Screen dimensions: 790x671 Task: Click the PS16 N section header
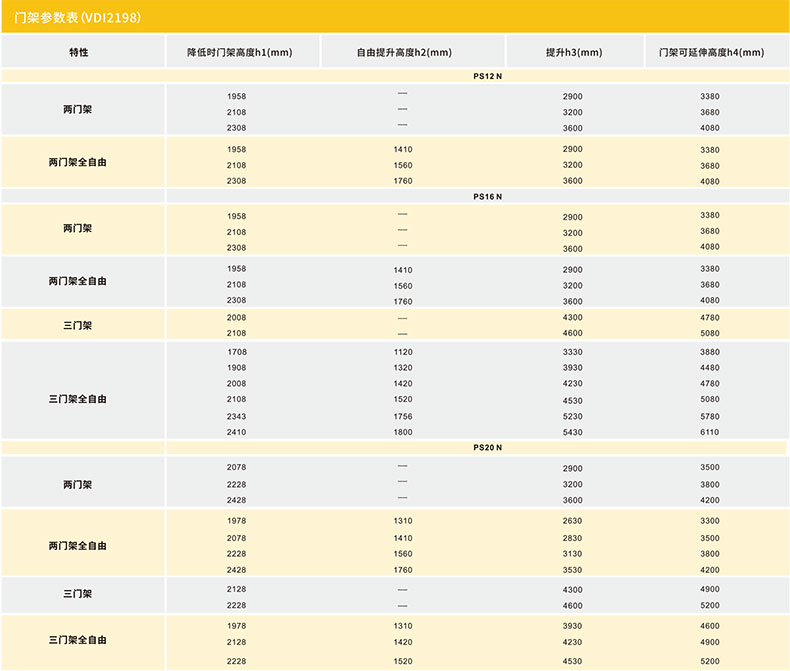(x=487, y=197)
